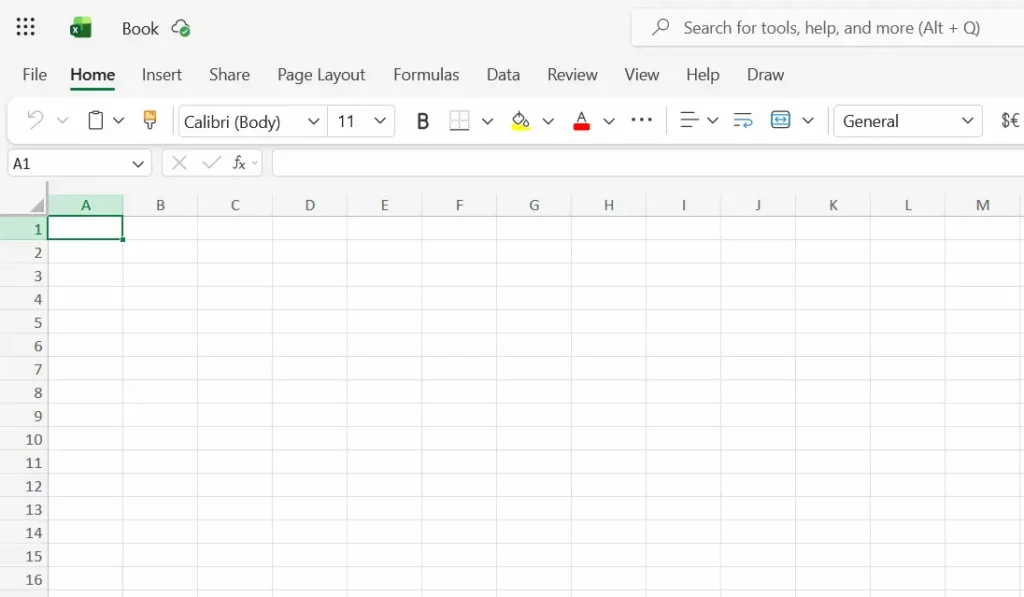Open the Formulas tab
The image size is (1024, 597).
pyautogui.click(x=426, y=74)
